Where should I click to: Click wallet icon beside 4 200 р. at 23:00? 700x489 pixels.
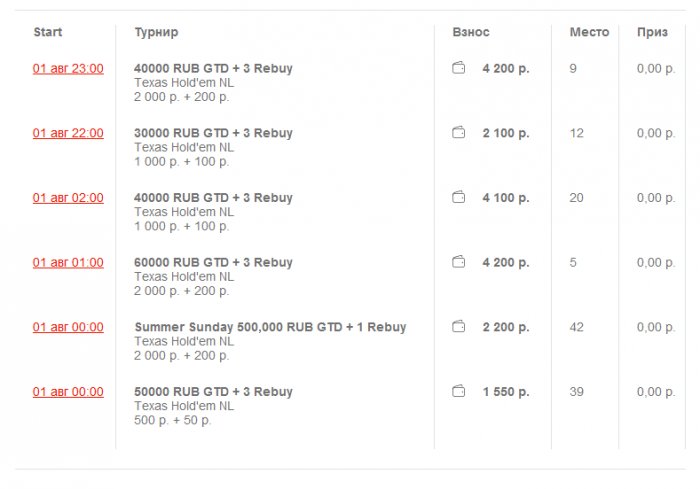(x=459, y=69)
